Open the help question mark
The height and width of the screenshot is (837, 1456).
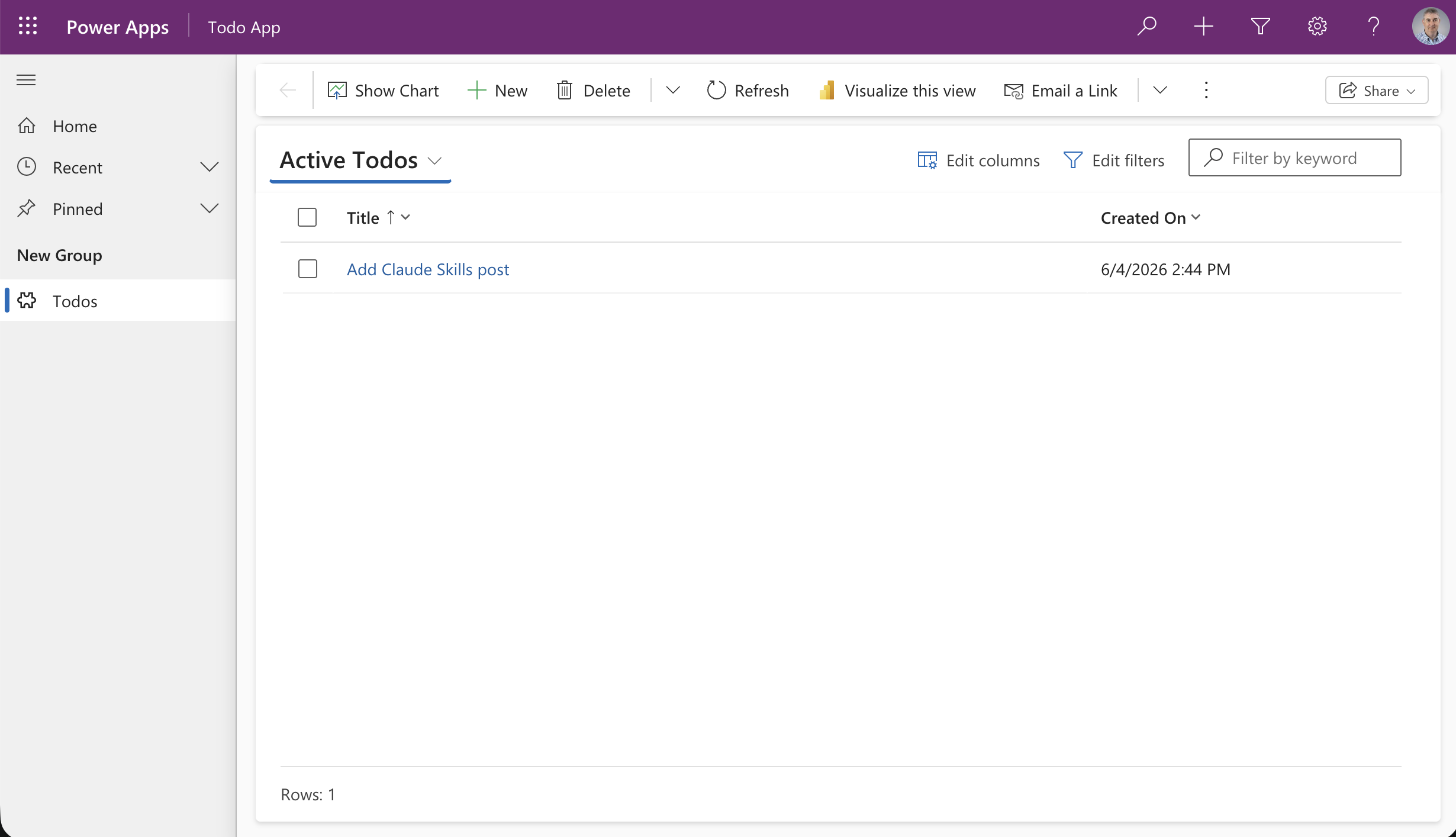(x=1374, y=27)
